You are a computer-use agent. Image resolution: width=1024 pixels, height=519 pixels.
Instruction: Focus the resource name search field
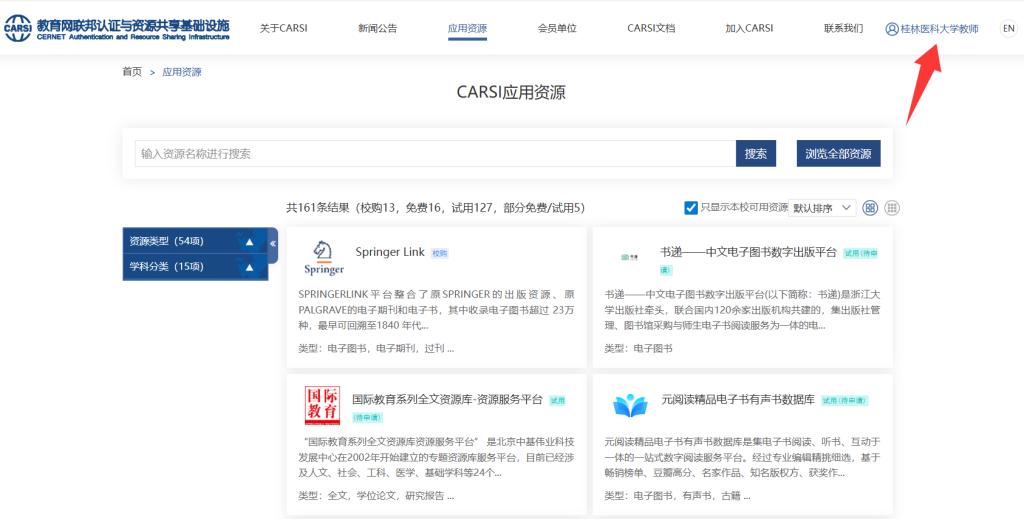click(435, 153)
